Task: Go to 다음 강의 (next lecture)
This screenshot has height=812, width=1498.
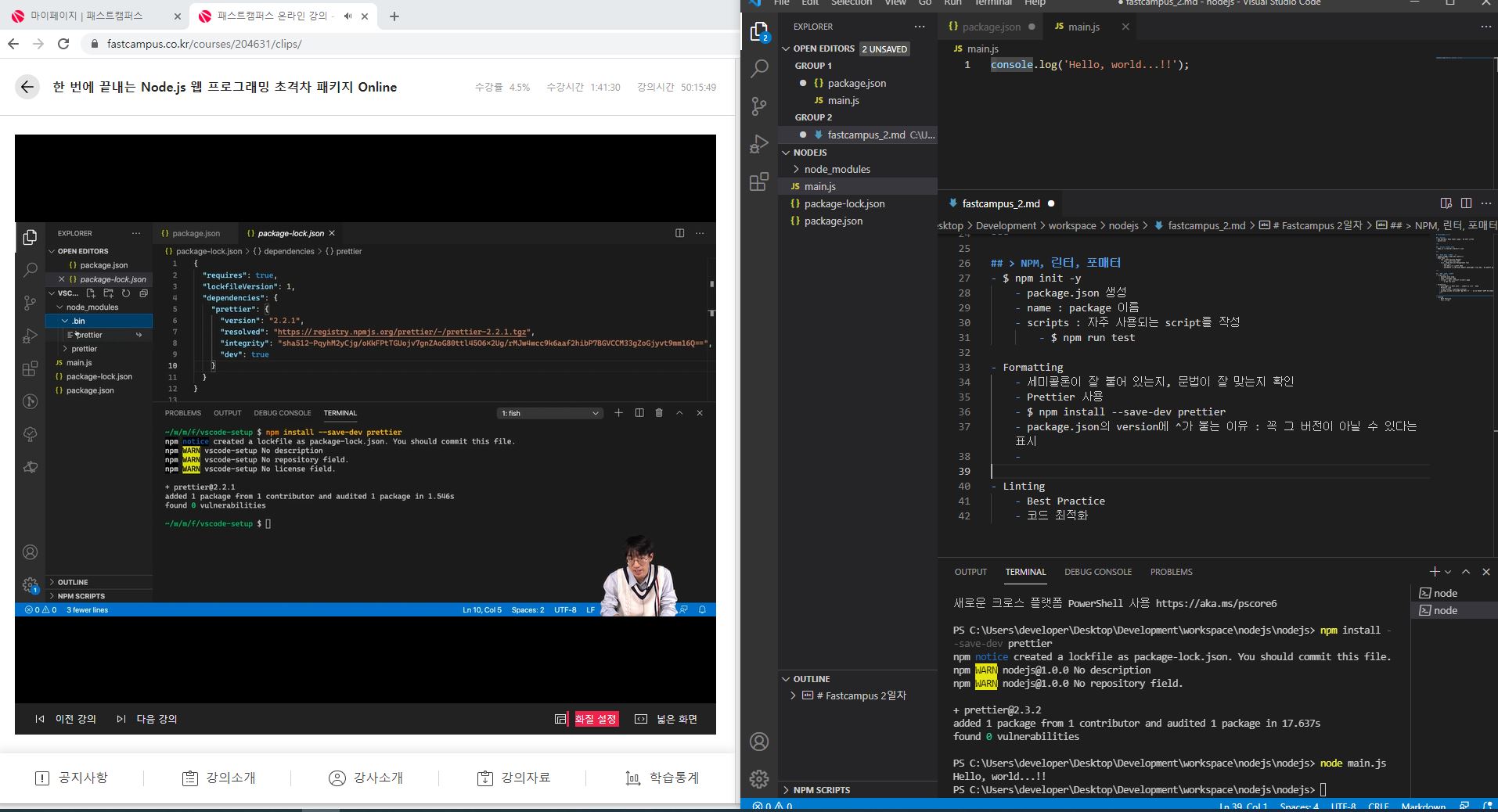Action: [147, 719]
